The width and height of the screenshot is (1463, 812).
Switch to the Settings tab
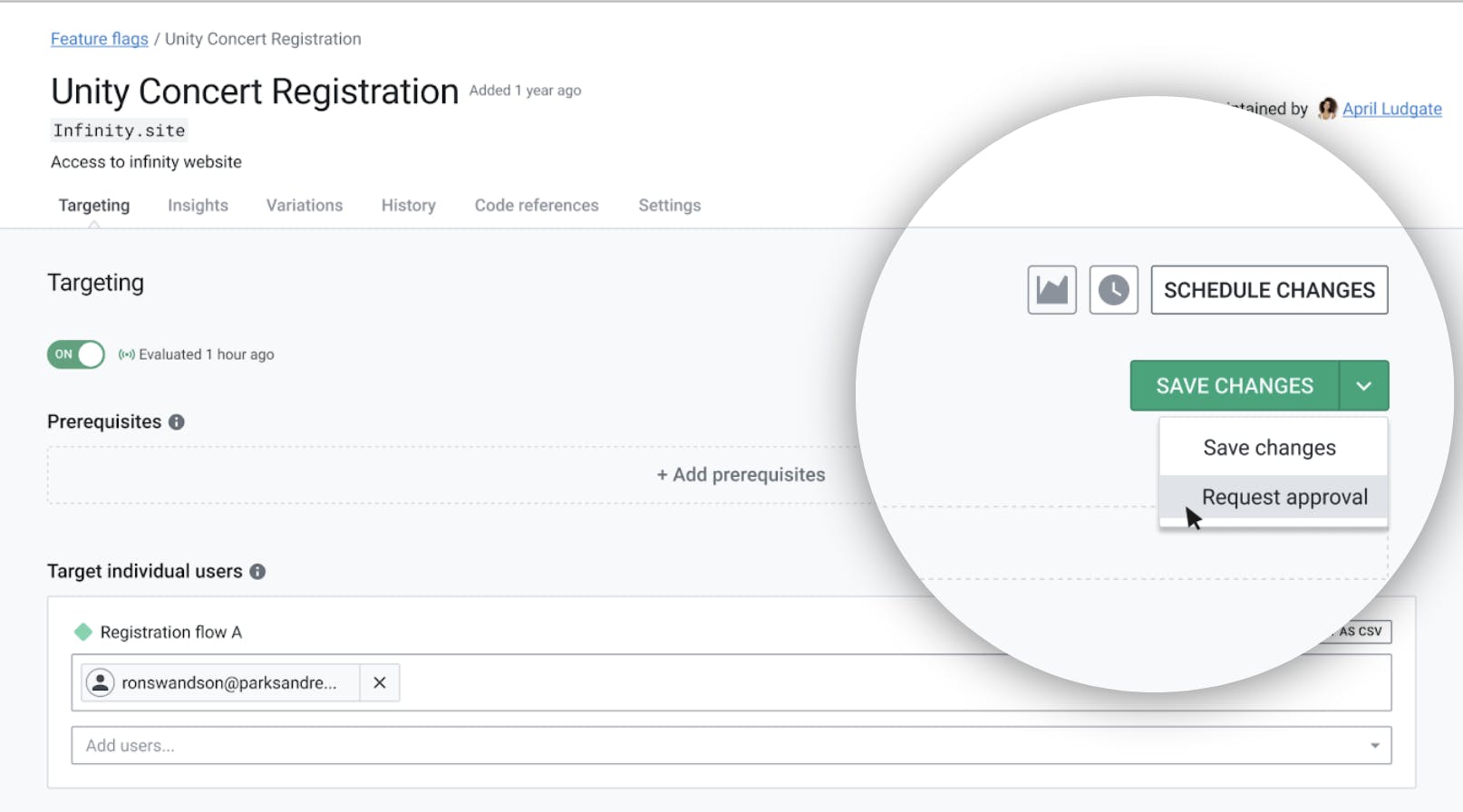(670, 206)
